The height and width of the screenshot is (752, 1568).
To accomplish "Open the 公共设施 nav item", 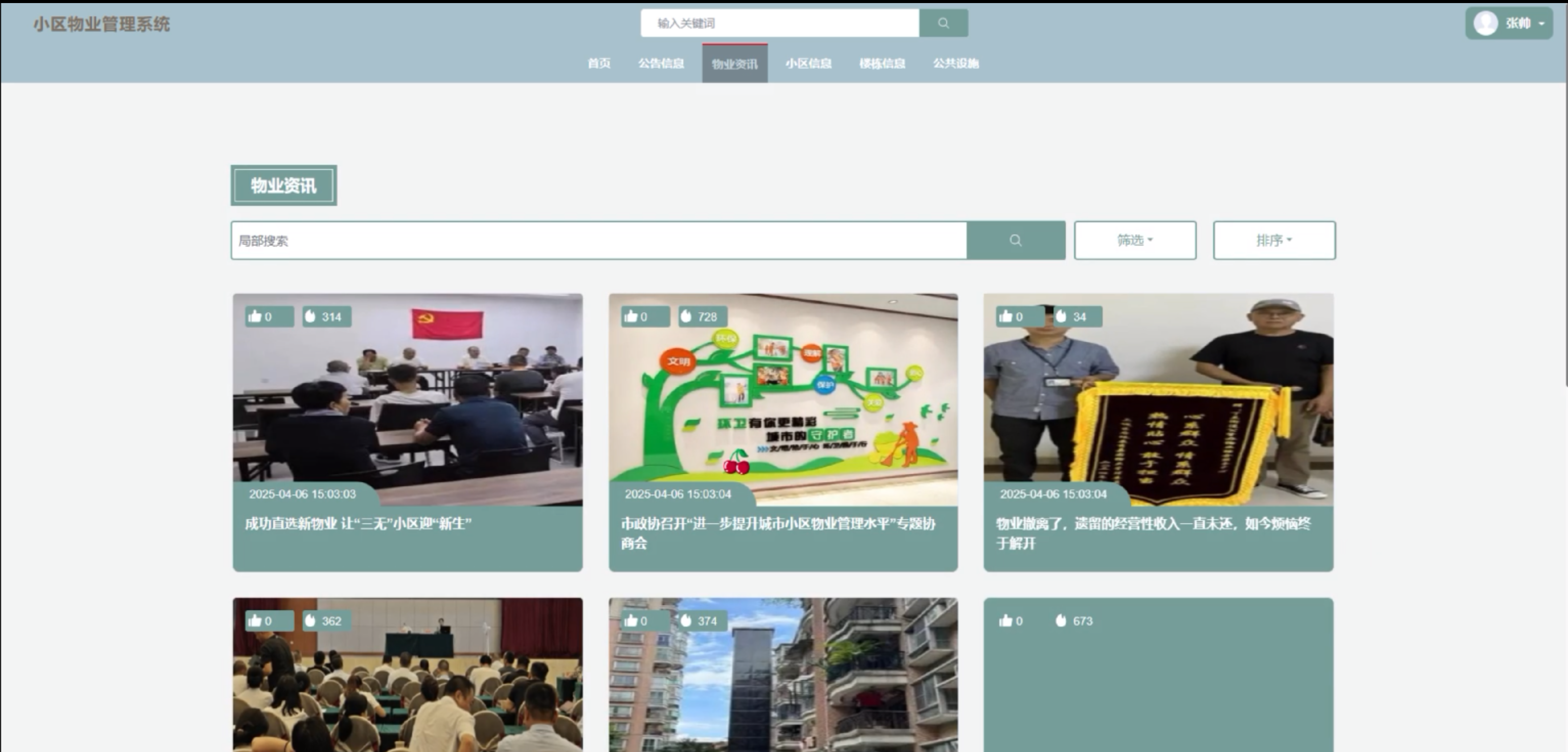I will click(956, 63).
